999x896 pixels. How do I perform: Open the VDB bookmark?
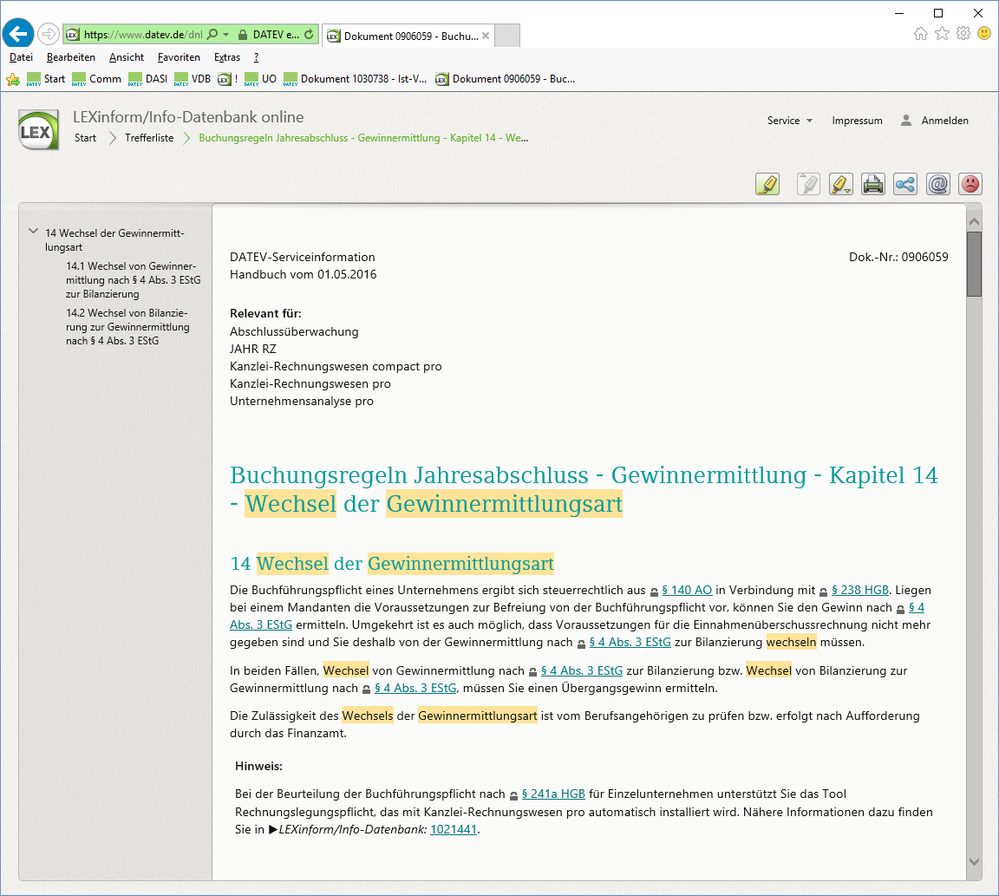pyautogui.click(x=192, y=79)
